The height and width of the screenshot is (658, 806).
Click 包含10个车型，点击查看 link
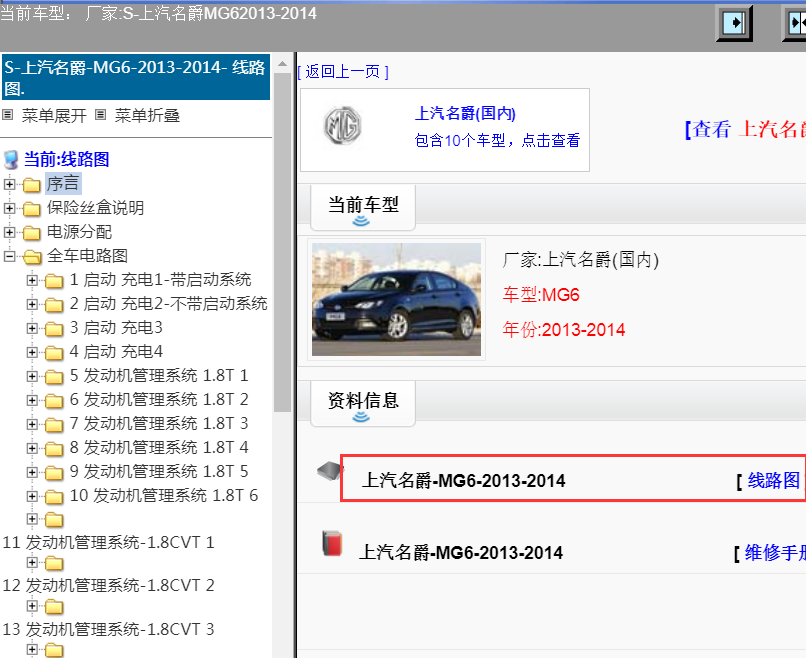[497, 140]
